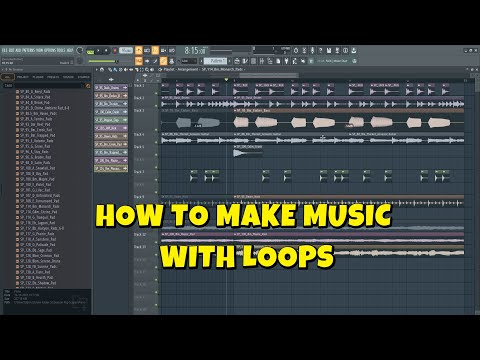This screenshot has width=480, height=360.
Task: Click the arrow left of pattern selector
Action: click(x=201, y=61)
